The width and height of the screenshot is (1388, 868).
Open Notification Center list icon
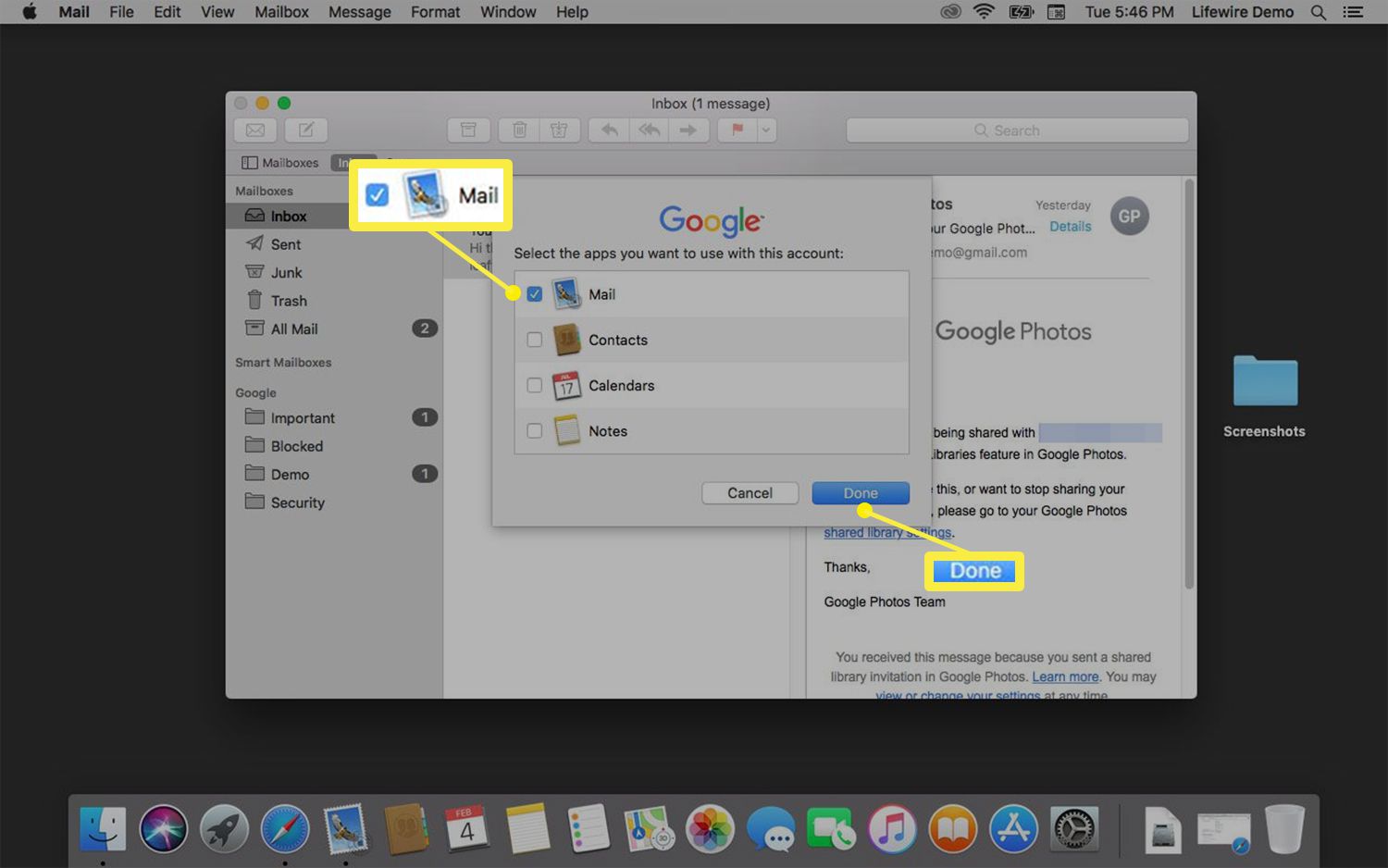(1353, 12)
